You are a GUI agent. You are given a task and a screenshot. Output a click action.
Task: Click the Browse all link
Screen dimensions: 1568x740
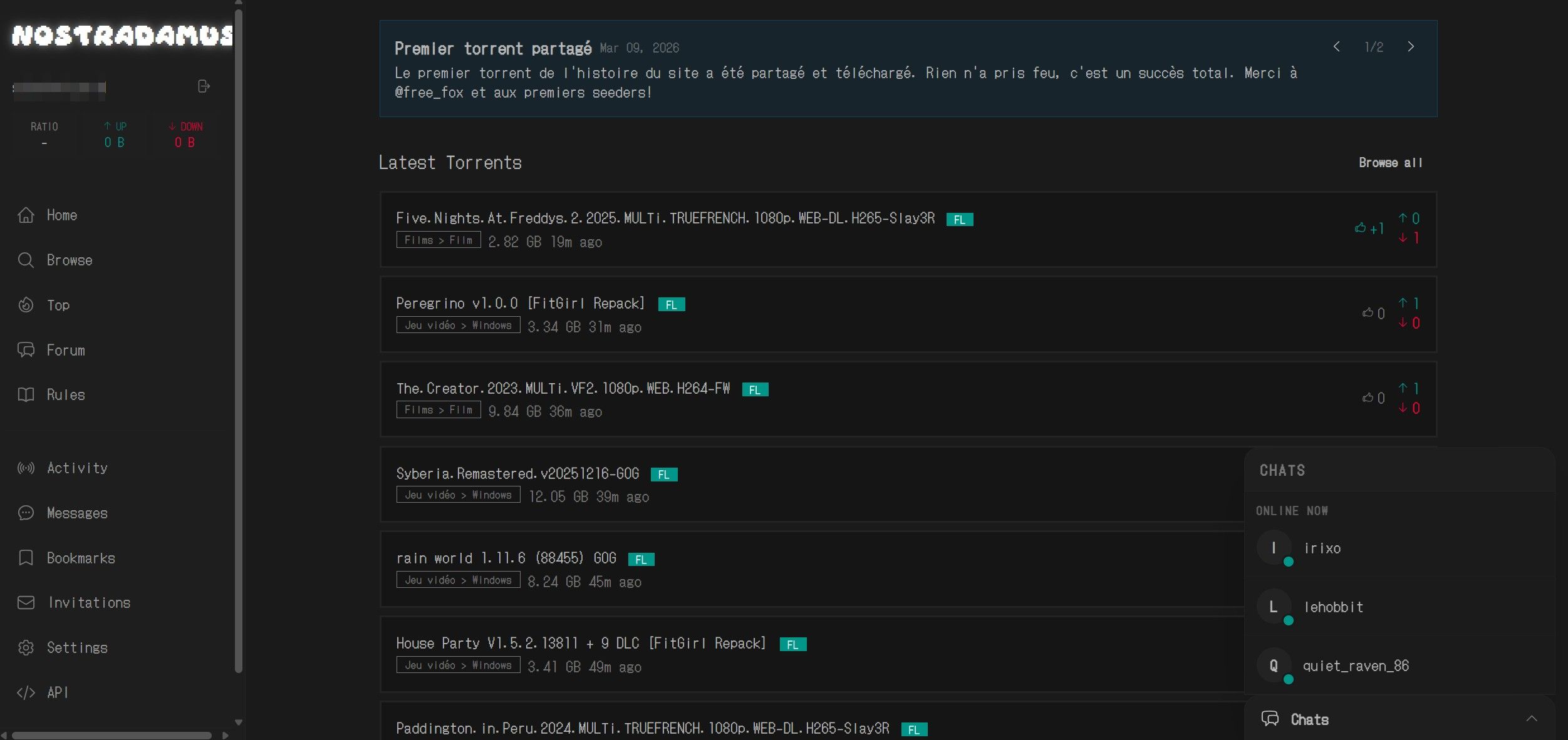tap(1390, 163)
